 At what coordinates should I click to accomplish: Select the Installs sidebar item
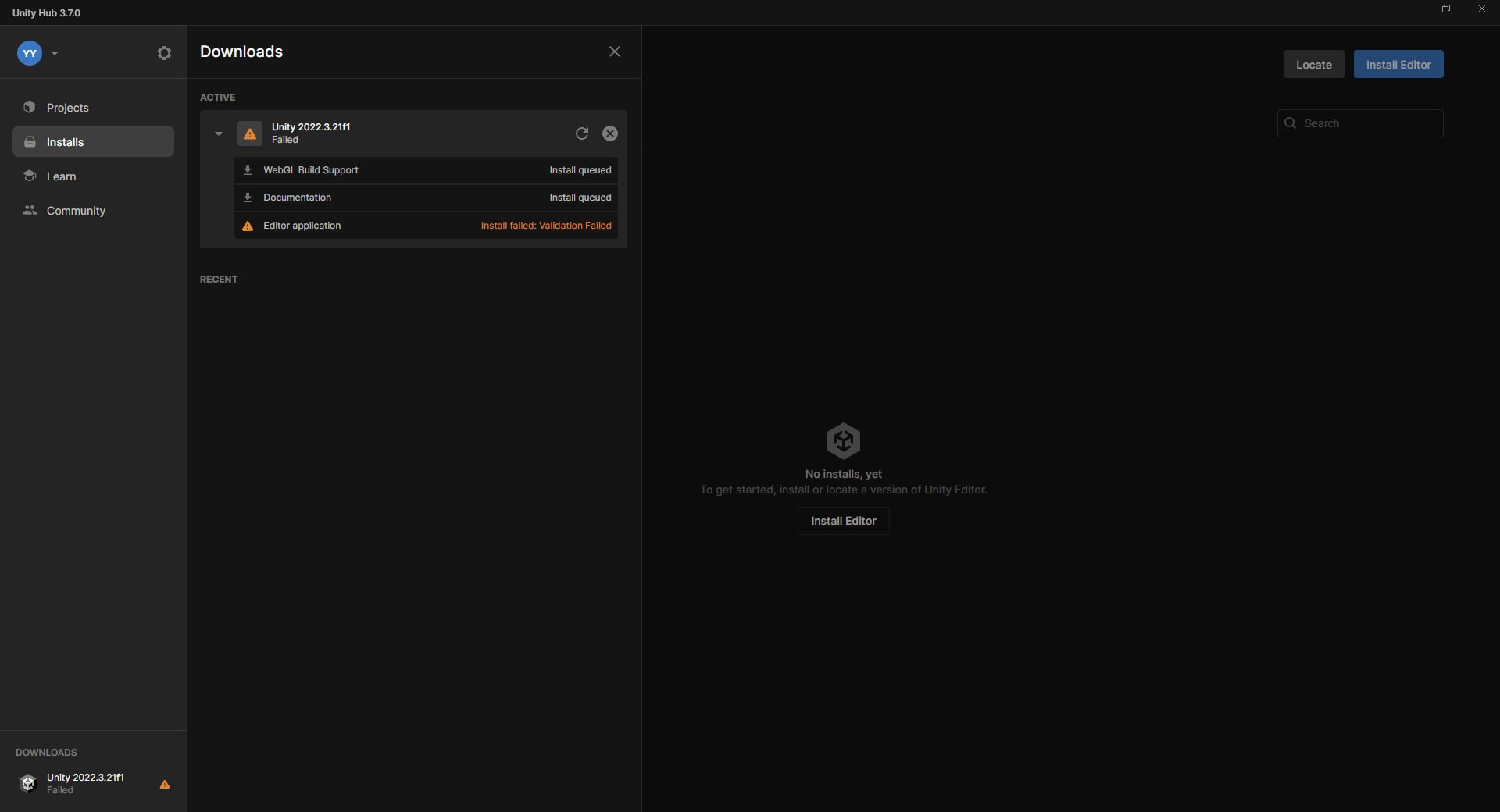tap(93, 142)
